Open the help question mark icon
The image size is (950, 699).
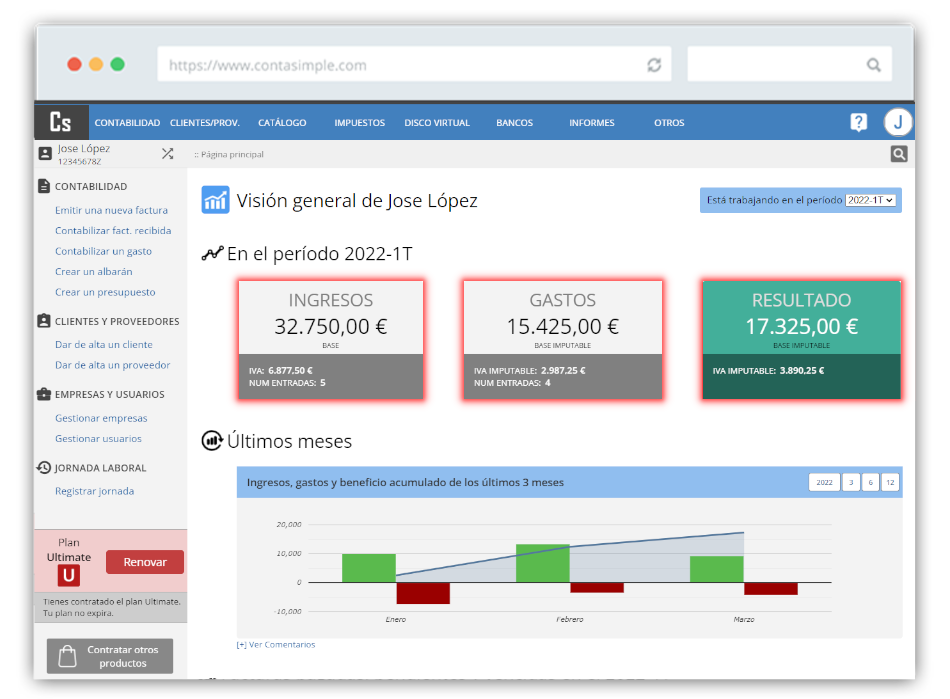coord(859,122)
